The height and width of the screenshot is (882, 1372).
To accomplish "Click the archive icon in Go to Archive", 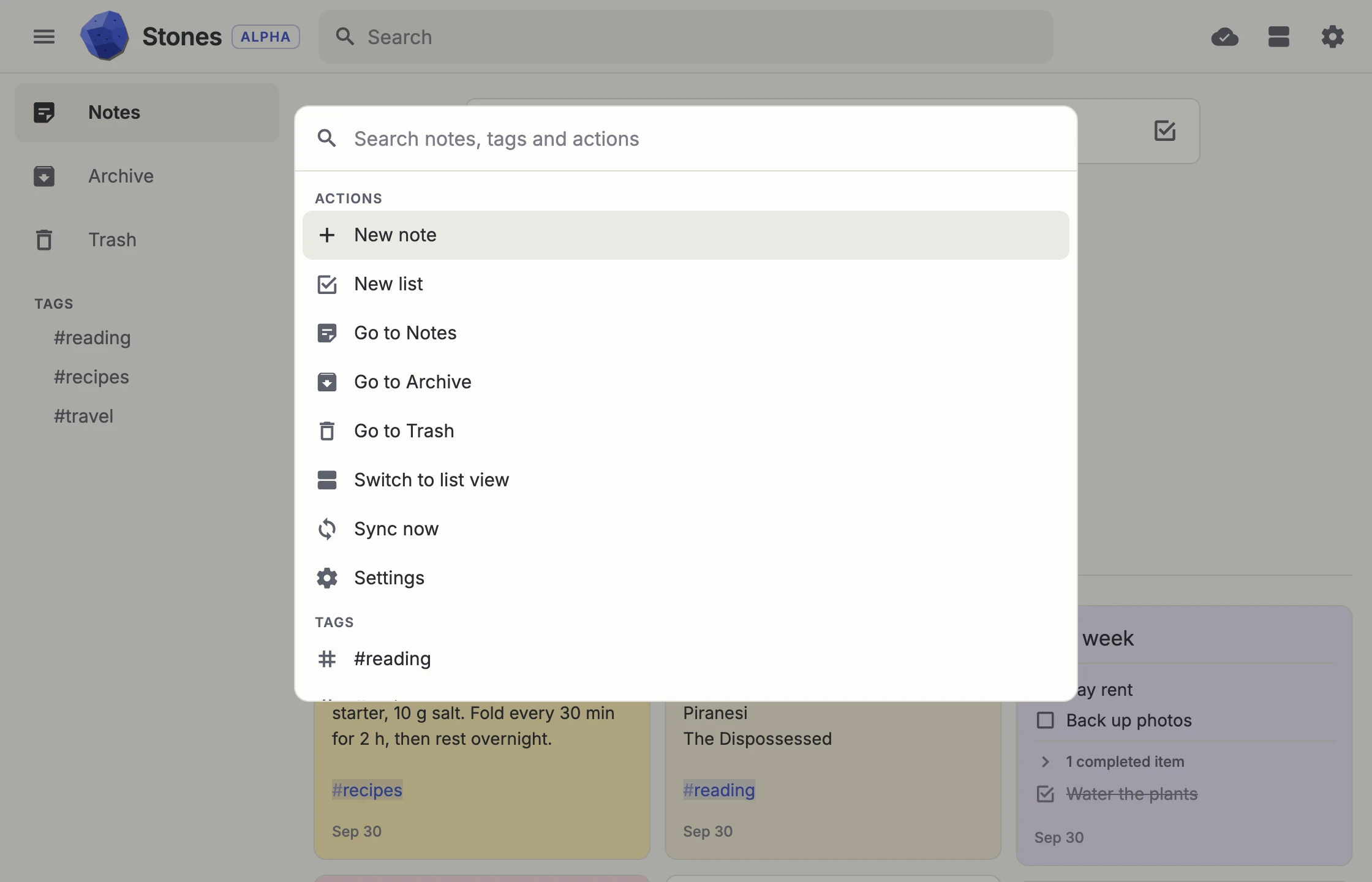I will (x=327, y=382).
